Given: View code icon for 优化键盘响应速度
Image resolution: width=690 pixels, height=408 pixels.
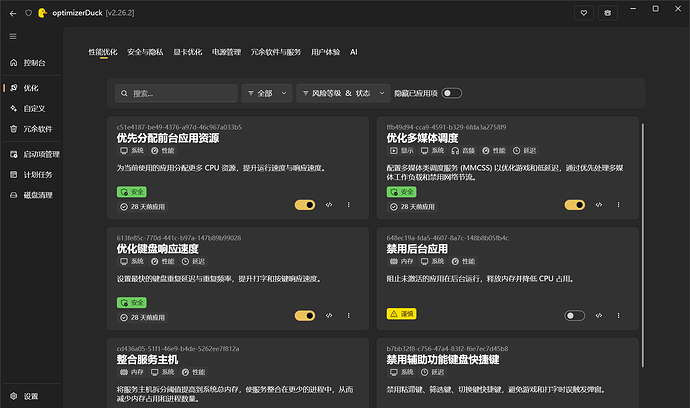Looking at the screenshot, I should pyautogui.click(x=329, y=316).
